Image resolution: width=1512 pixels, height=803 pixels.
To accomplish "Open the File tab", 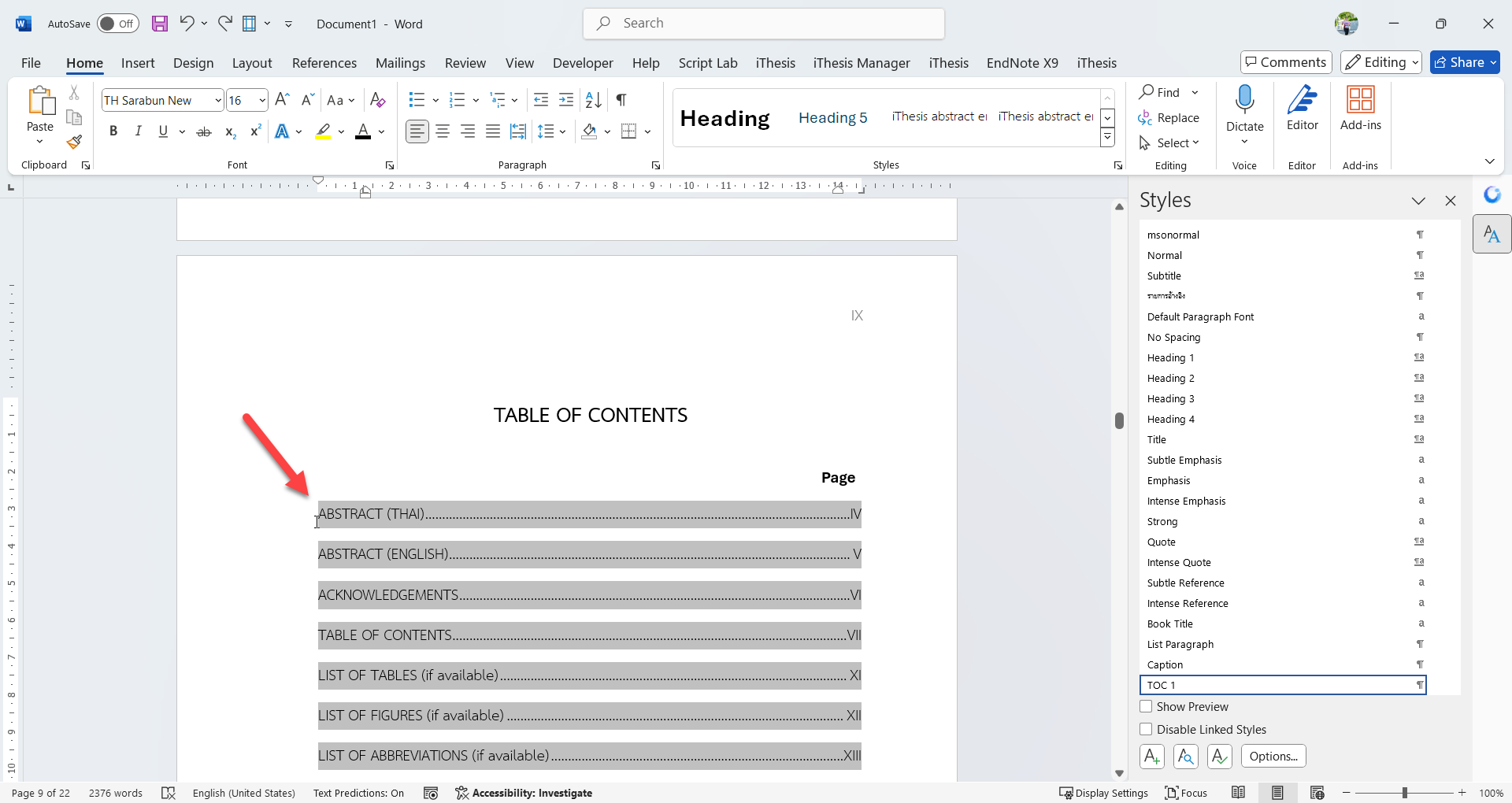I will click(31, 63).
